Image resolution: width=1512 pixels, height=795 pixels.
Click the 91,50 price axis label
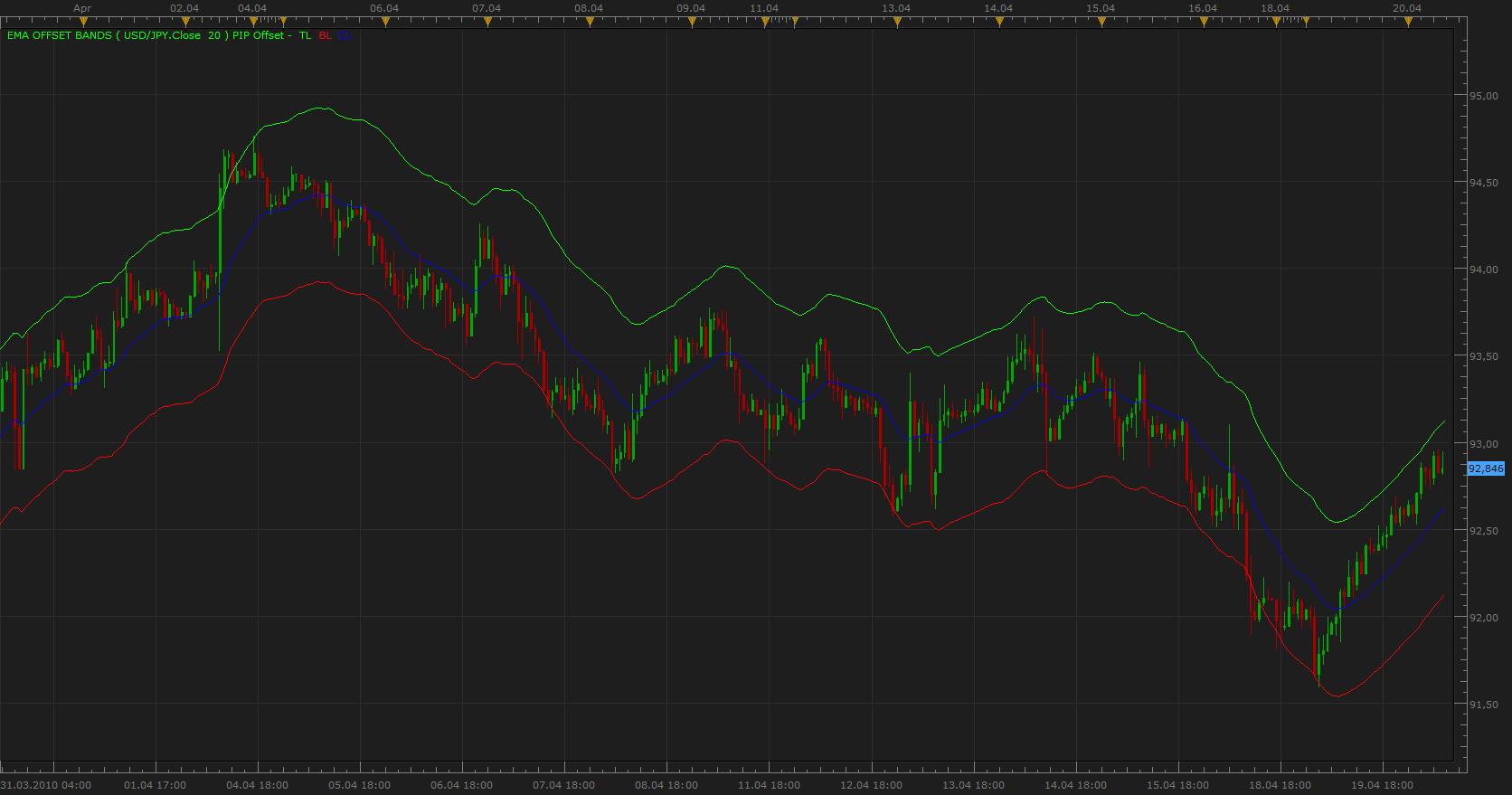(x=1483, y=705)
